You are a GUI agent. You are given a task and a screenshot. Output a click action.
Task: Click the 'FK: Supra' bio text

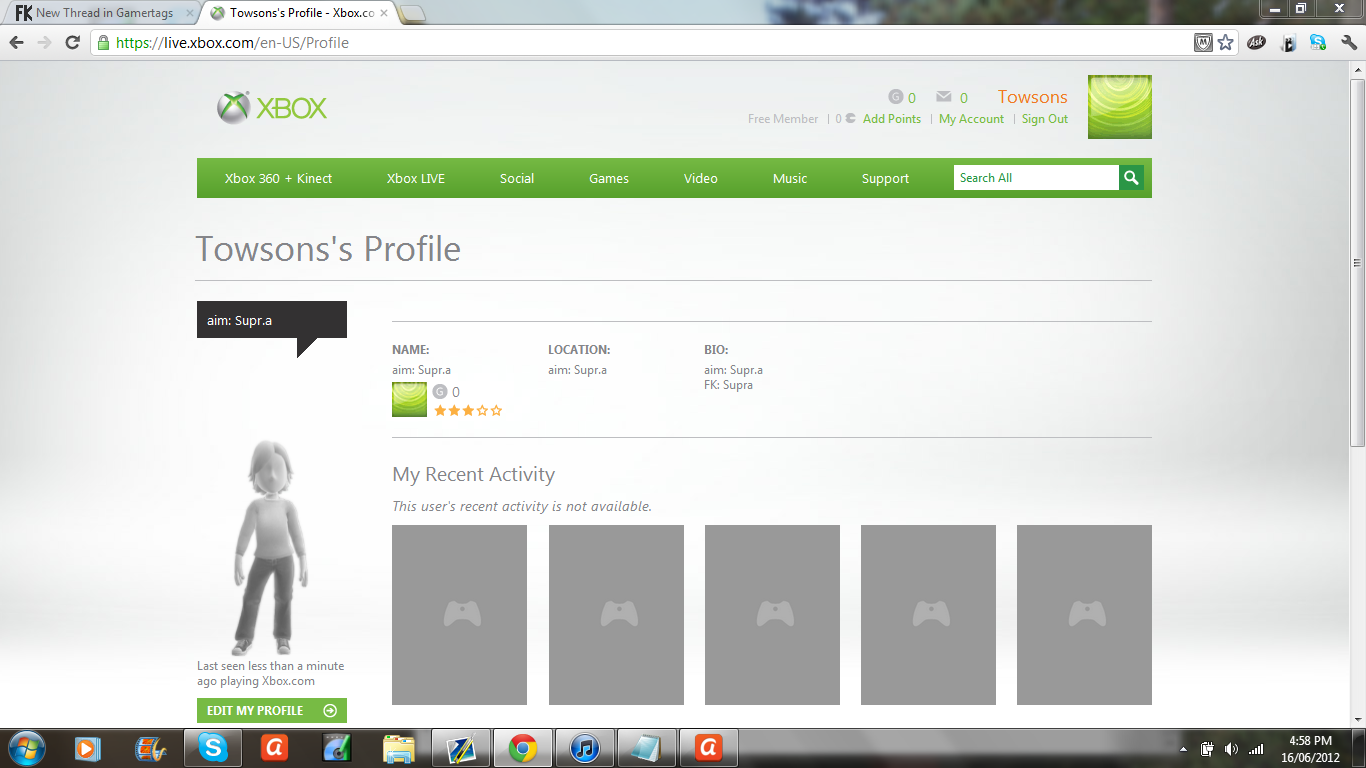(728, 385)
